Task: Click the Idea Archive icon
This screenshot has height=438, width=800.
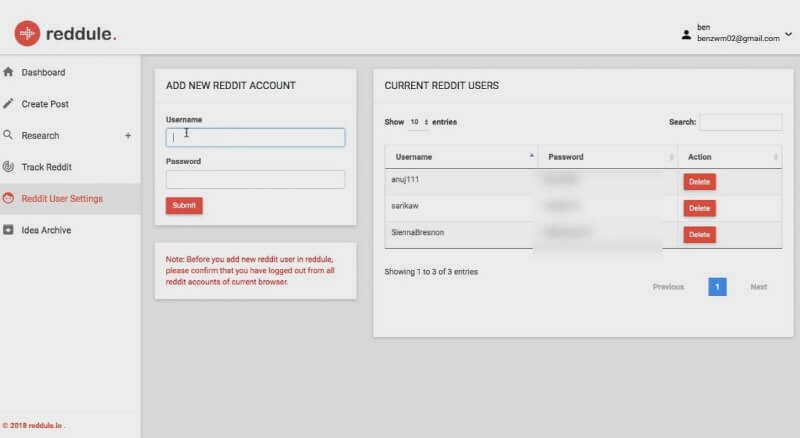Action: 8,230
